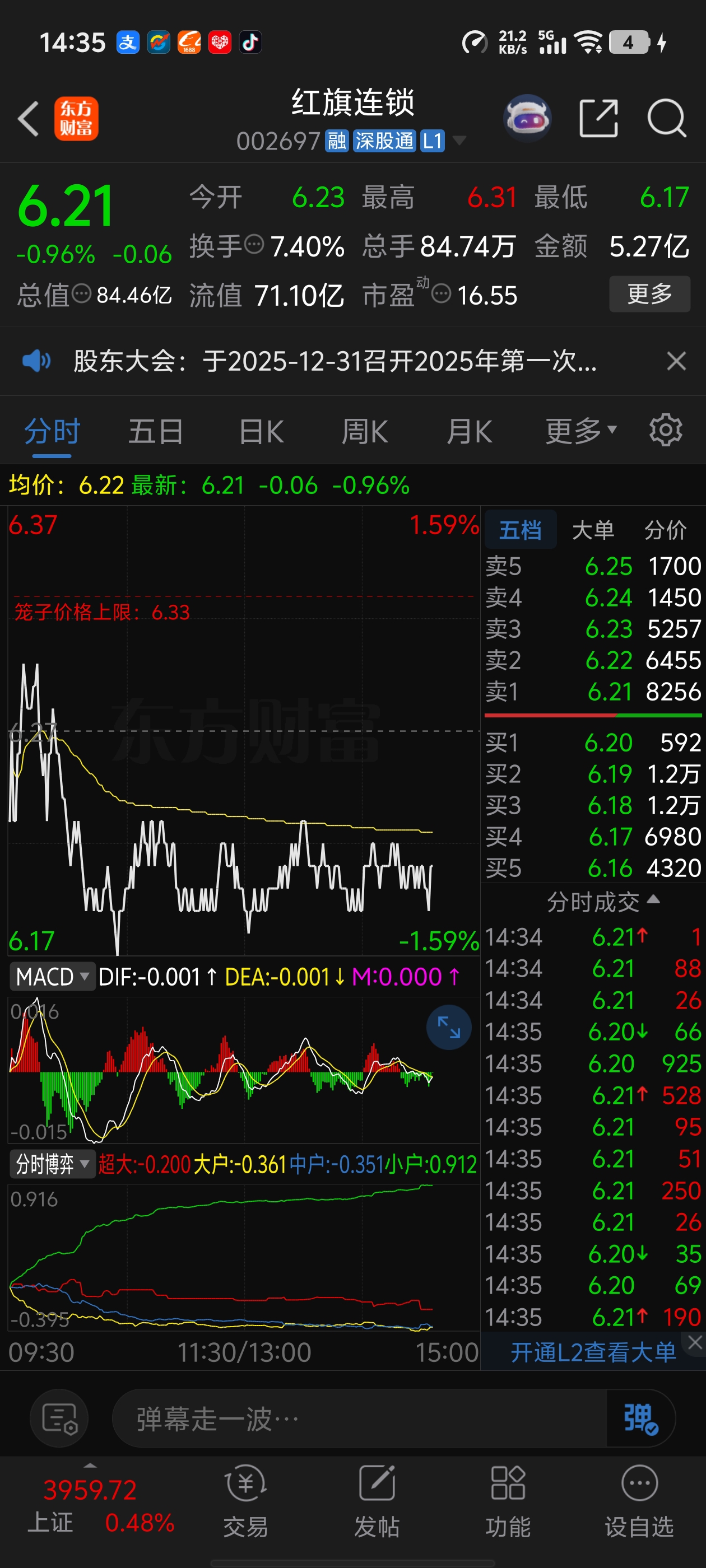Expand chart to fullscreen icon
Image resolution: width=706 pixels, height=1568 pixels.
(x=449, y=1028)
